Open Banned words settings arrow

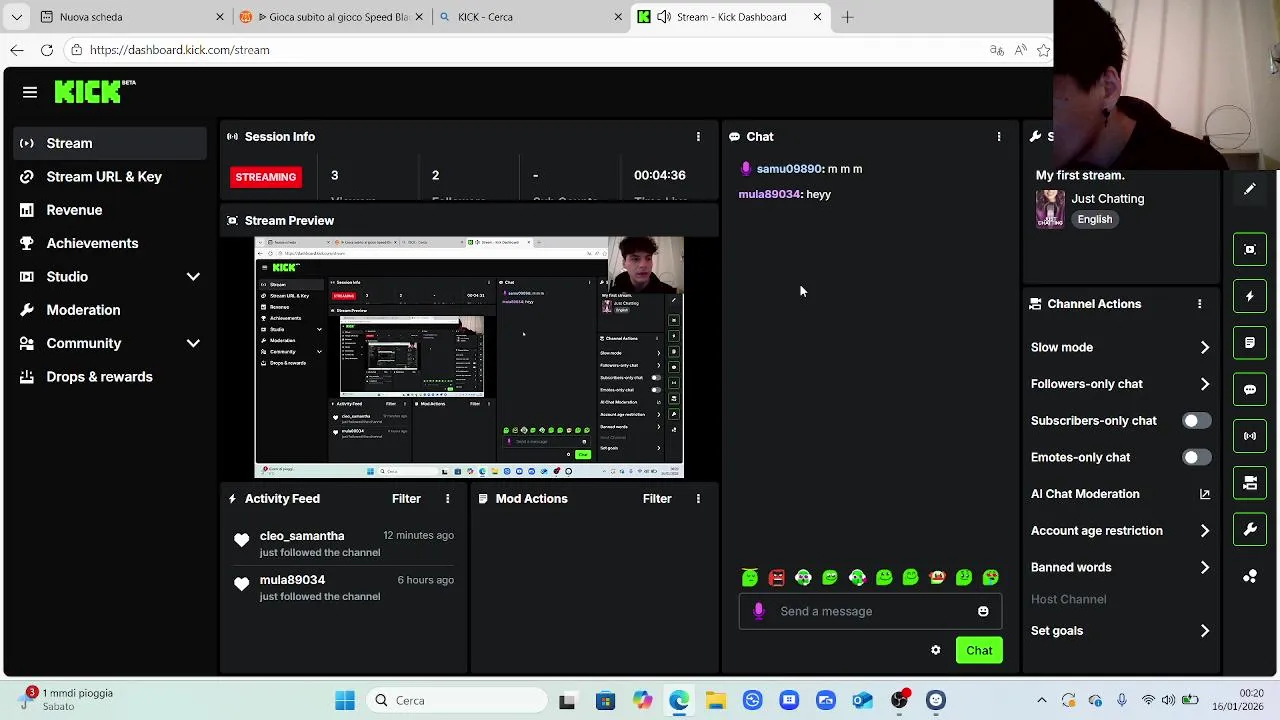pyautogui.click(x=1204, y=568)
